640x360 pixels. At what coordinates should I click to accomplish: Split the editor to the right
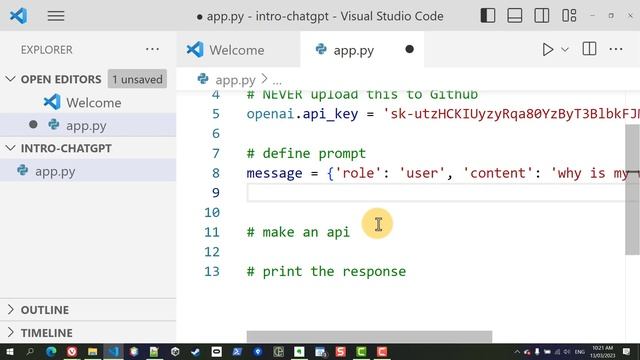[589, 49]
